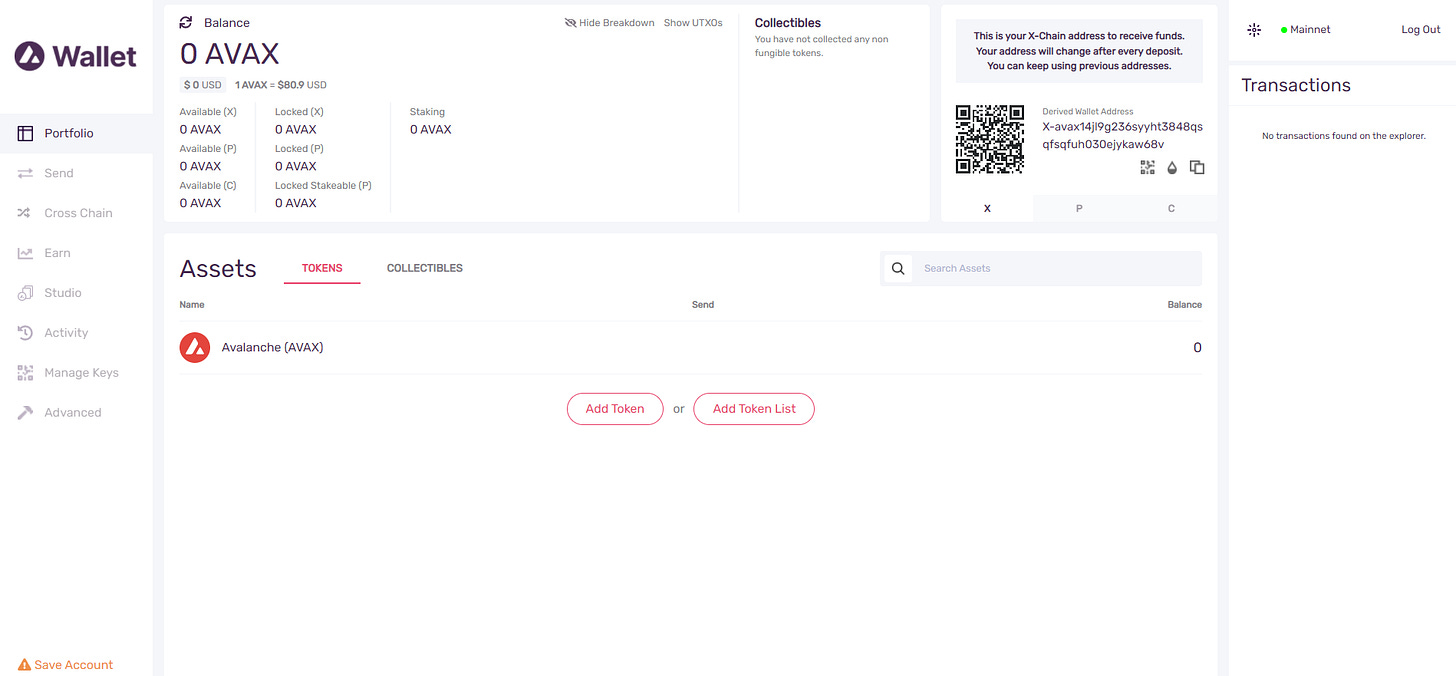Open the Earn page
The image size is (1456, 676).
(76, 253)
